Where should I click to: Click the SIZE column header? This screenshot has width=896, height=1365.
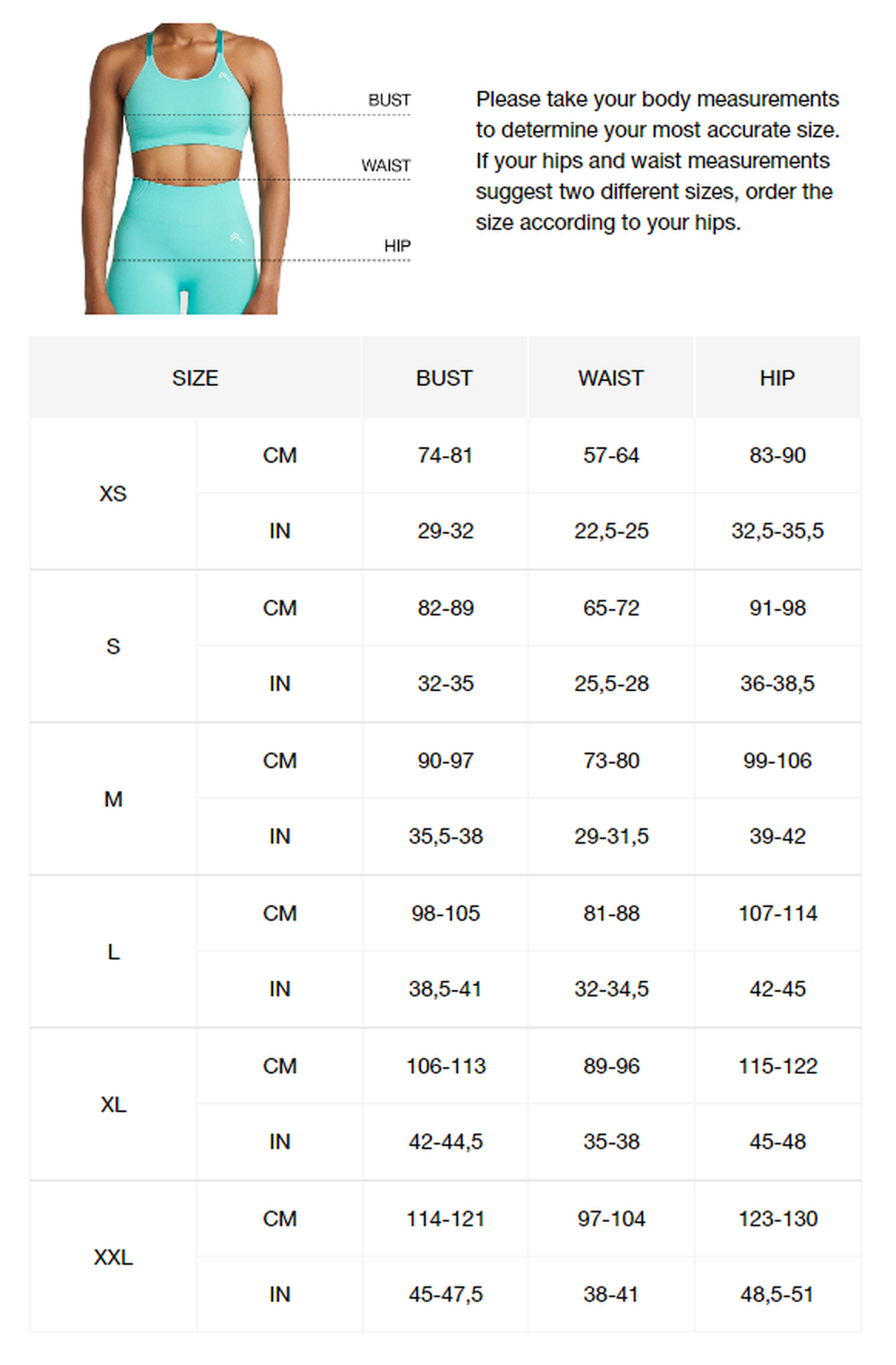[x=195, y=378]
